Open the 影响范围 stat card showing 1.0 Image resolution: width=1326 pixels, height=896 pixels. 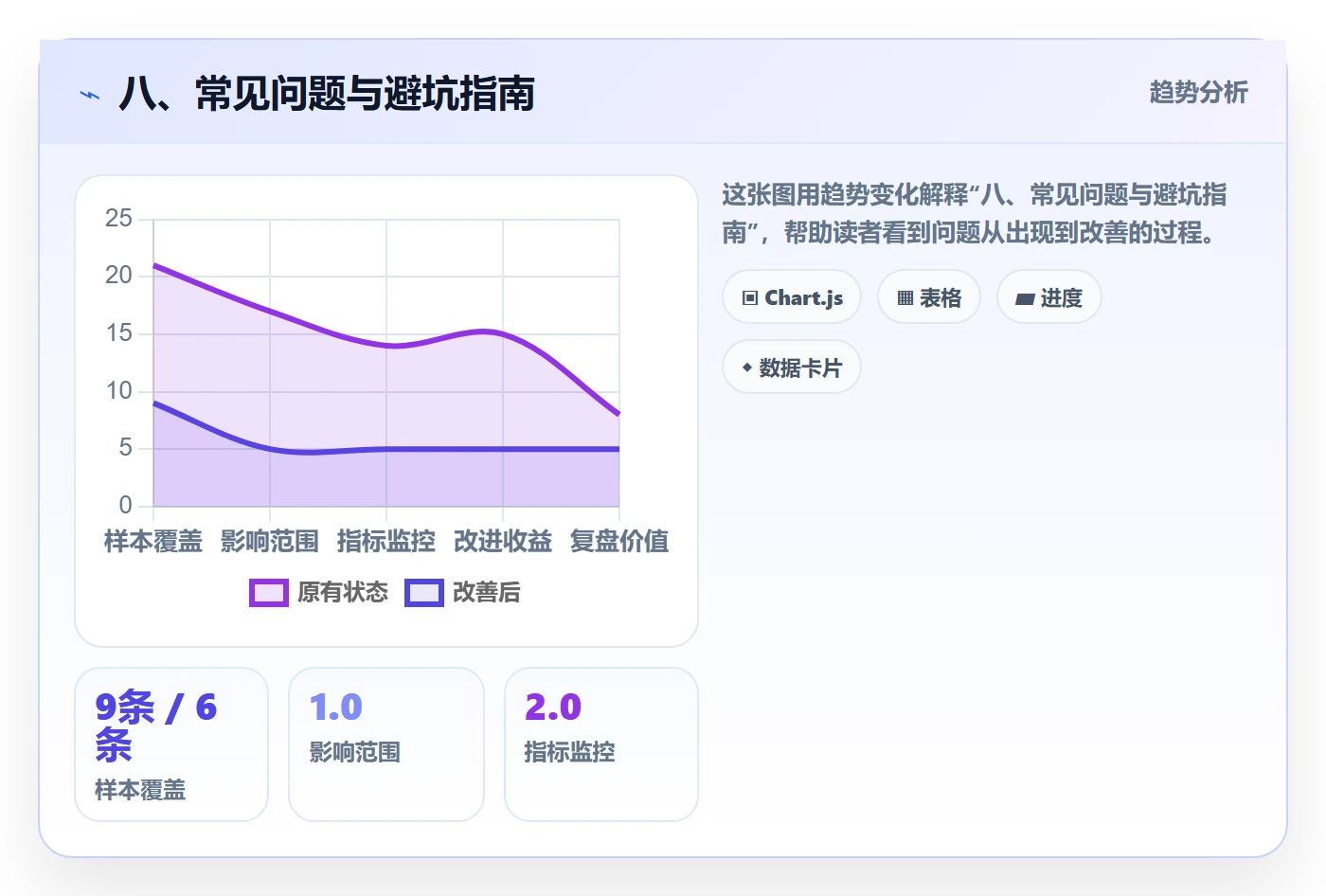[386, 744]
